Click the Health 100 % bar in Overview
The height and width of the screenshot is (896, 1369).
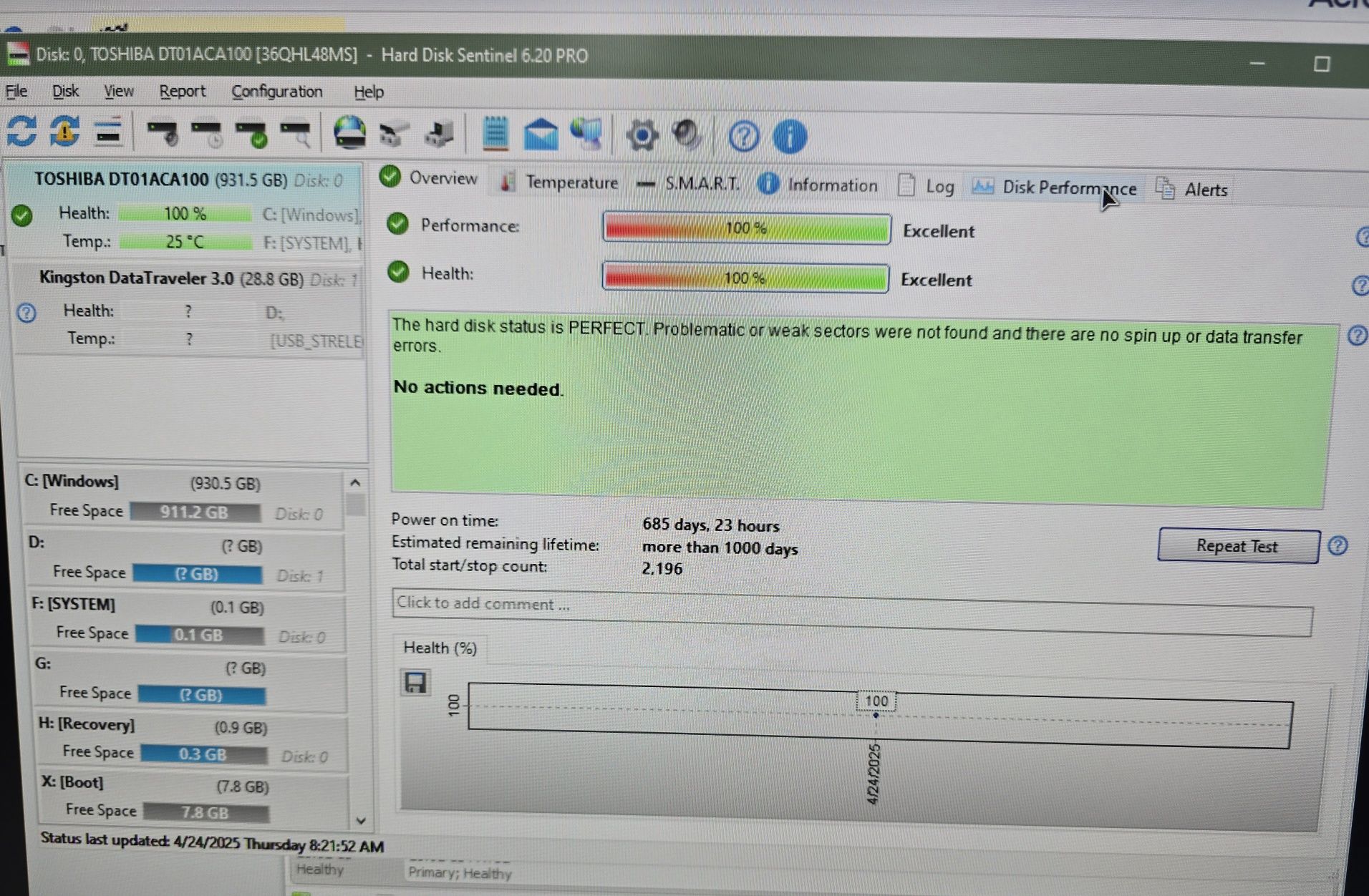[x=745, y=278]
